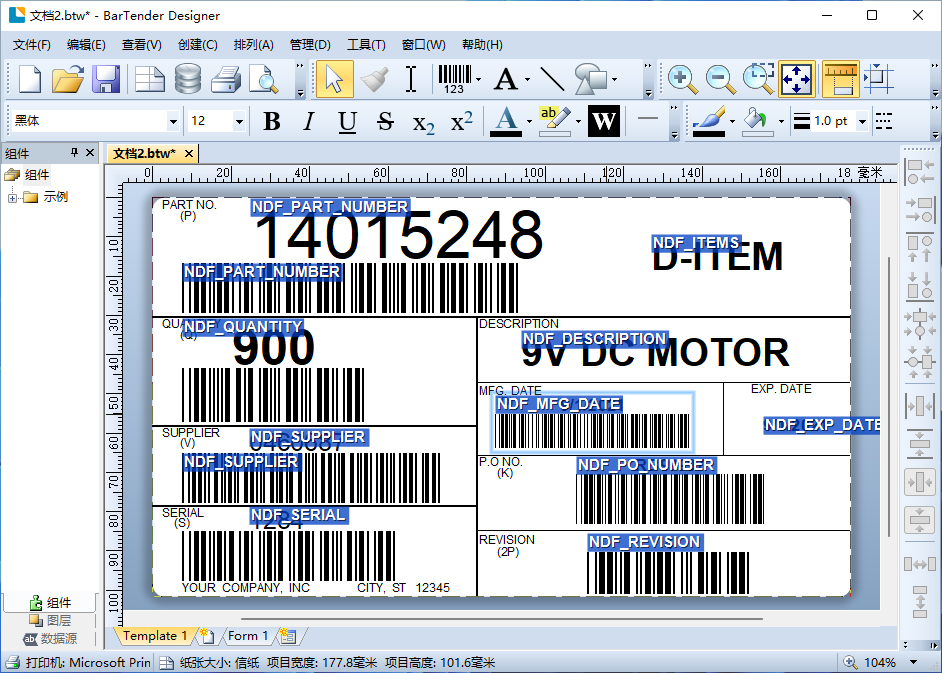The width and height of the screenshot is (942, 673).
Task: Select the 组件 root tree item
Action: click(37, 175)
